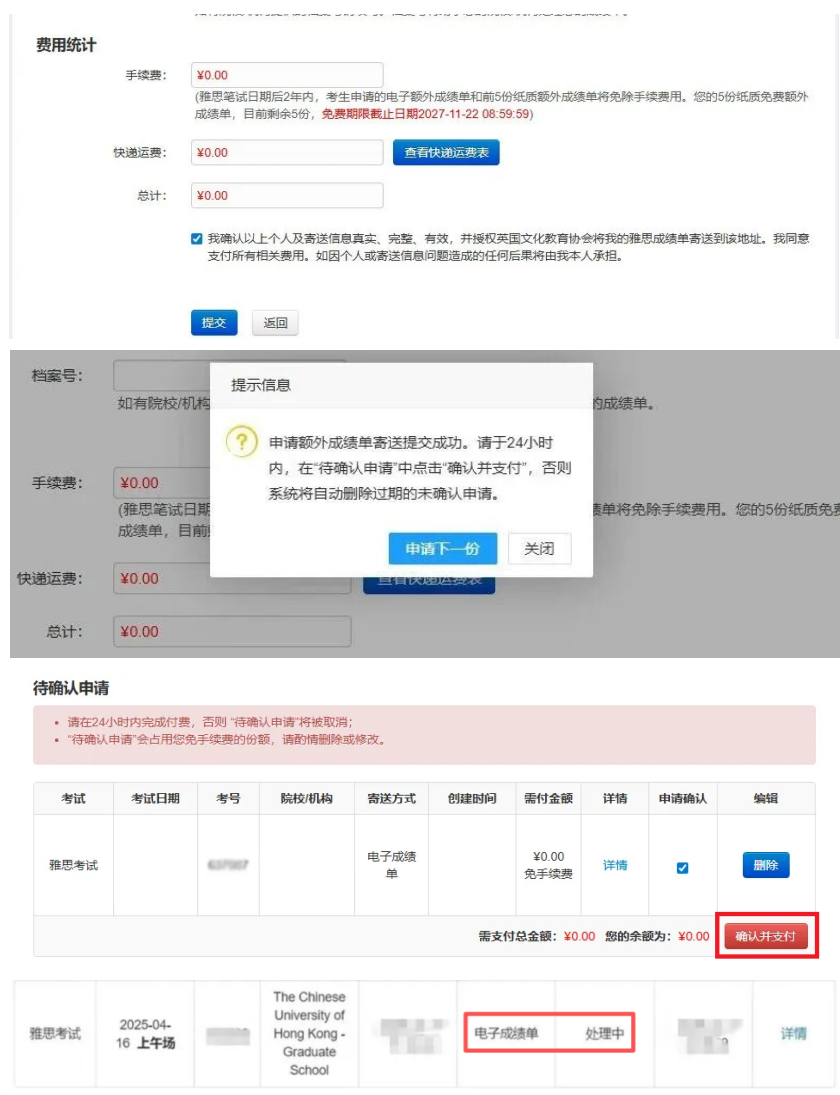Click the 考试日期 column header

[x=155, y=798]
